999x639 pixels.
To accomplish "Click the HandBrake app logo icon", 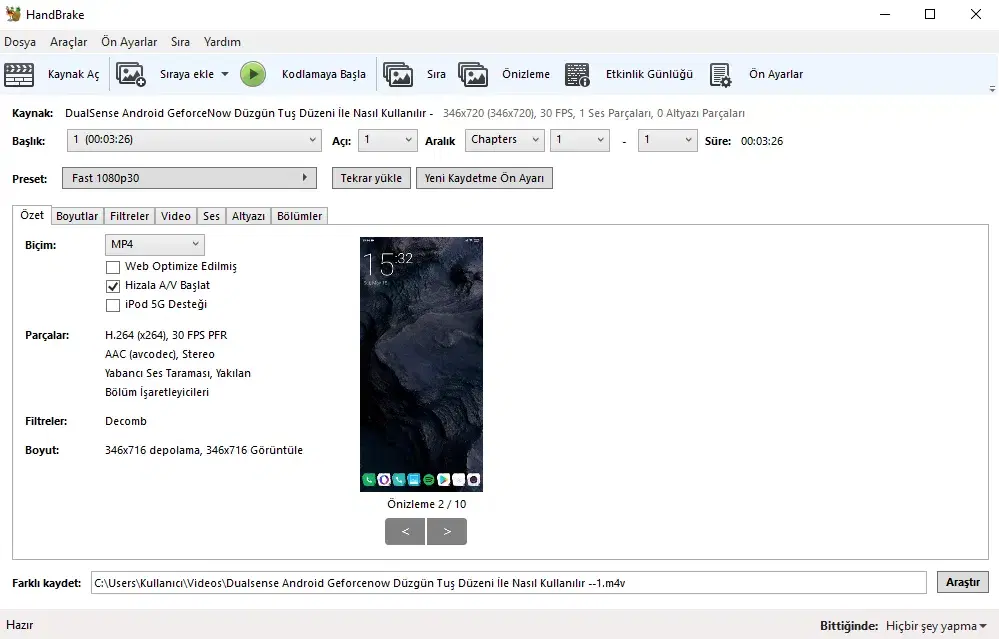I will pos(13,14).
